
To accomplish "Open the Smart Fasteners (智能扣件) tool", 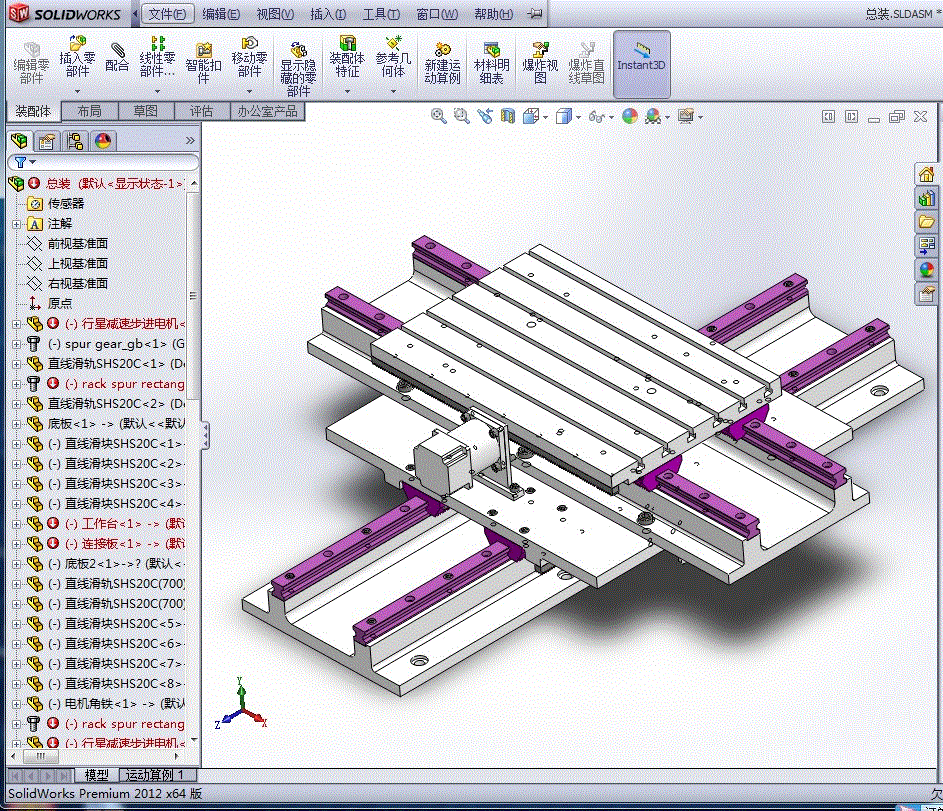I will [x=203, y=63].
